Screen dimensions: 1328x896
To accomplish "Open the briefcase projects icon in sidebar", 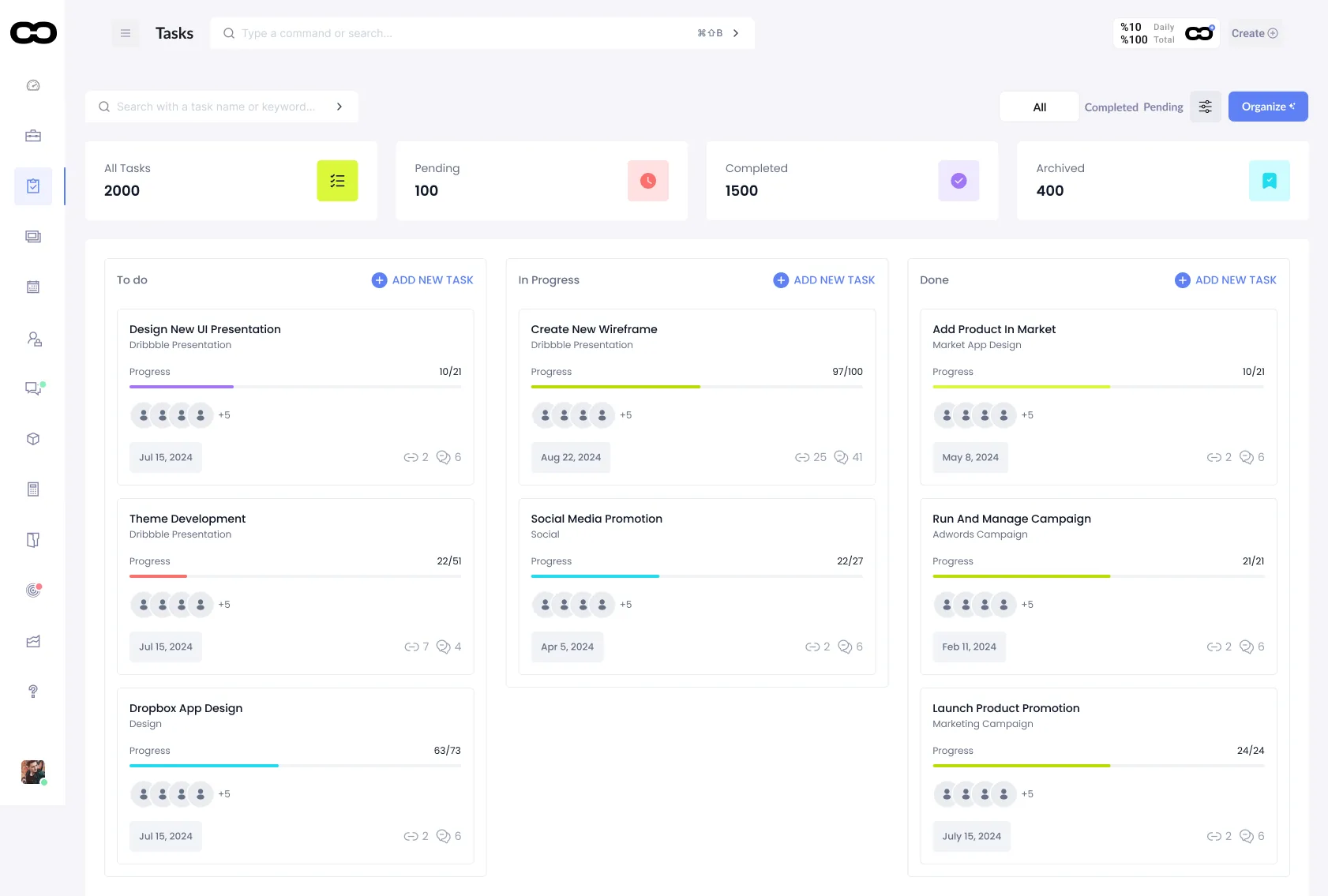I will [33, 136].
